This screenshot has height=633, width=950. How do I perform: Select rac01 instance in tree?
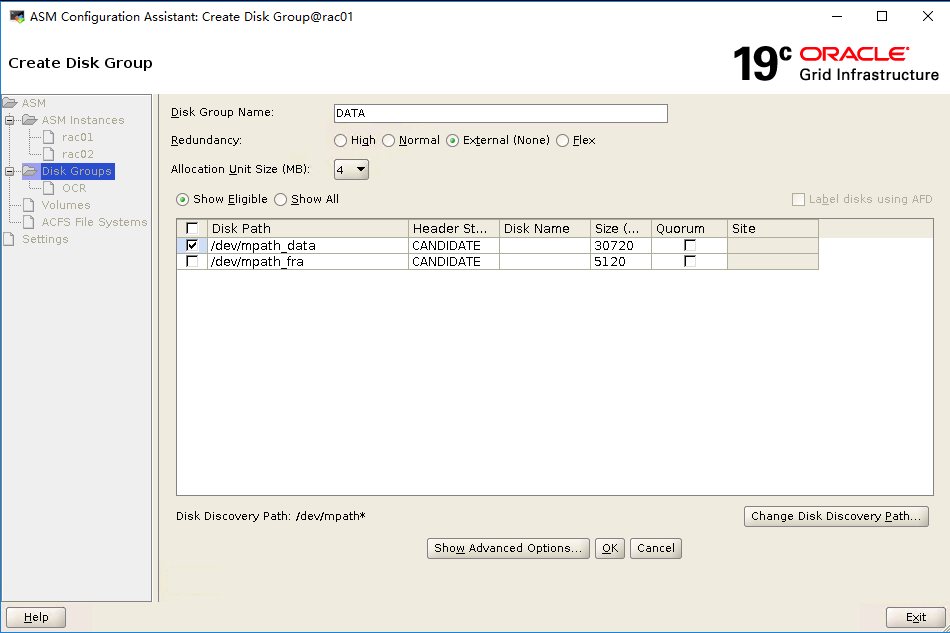pos(78,137)
